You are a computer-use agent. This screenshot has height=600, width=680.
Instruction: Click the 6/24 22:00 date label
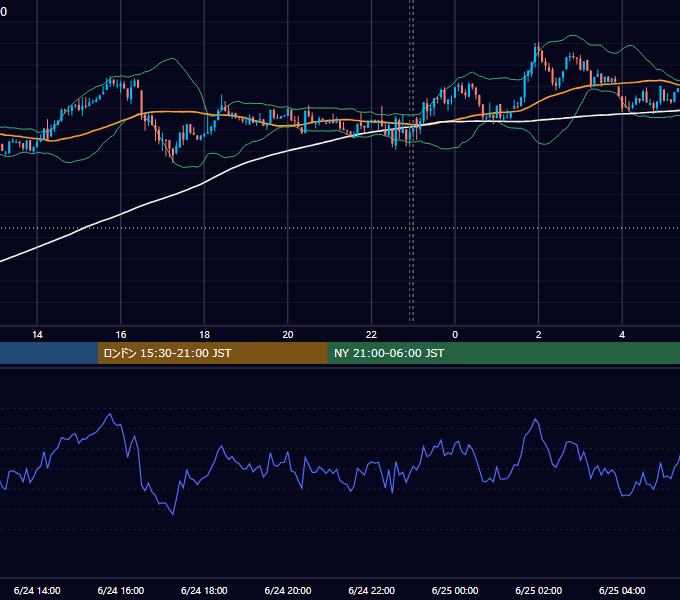(x=372, y=590)
